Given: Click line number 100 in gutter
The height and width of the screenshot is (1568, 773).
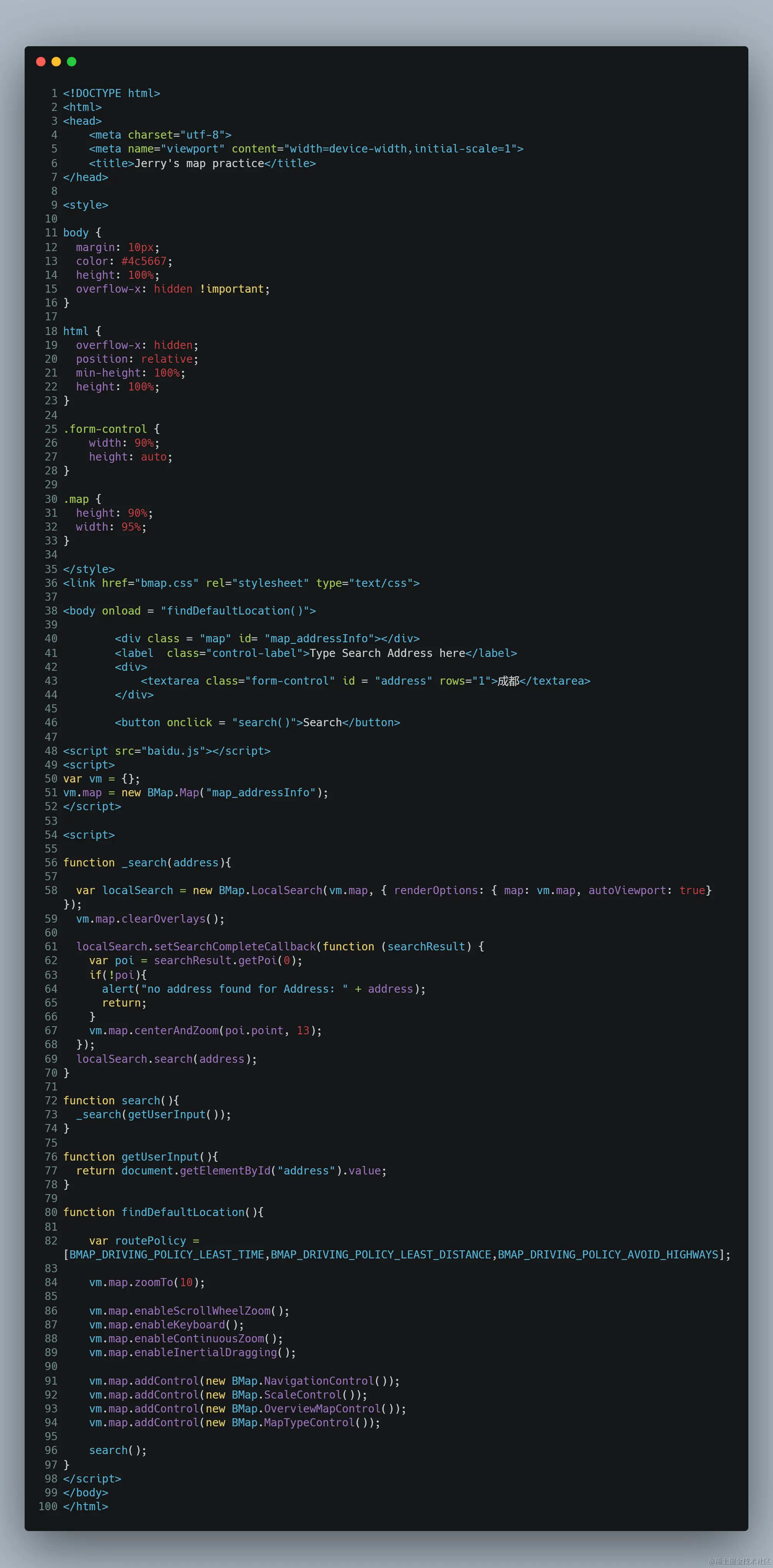Looking at the screenshot, I should (x=48, y=1506).
